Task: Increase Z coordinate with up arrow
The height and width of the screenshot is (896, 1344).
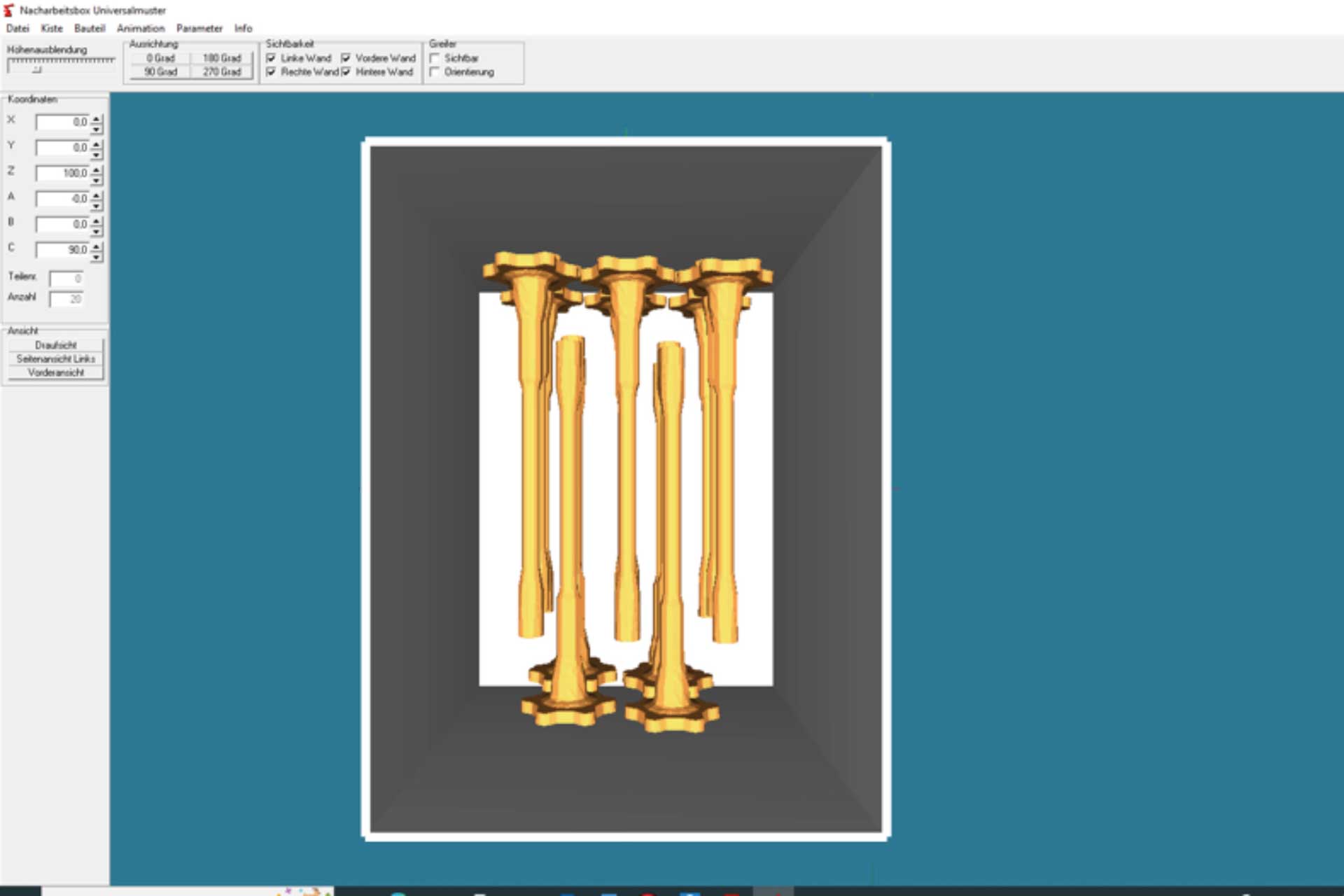Action: (x=97, y=169)
